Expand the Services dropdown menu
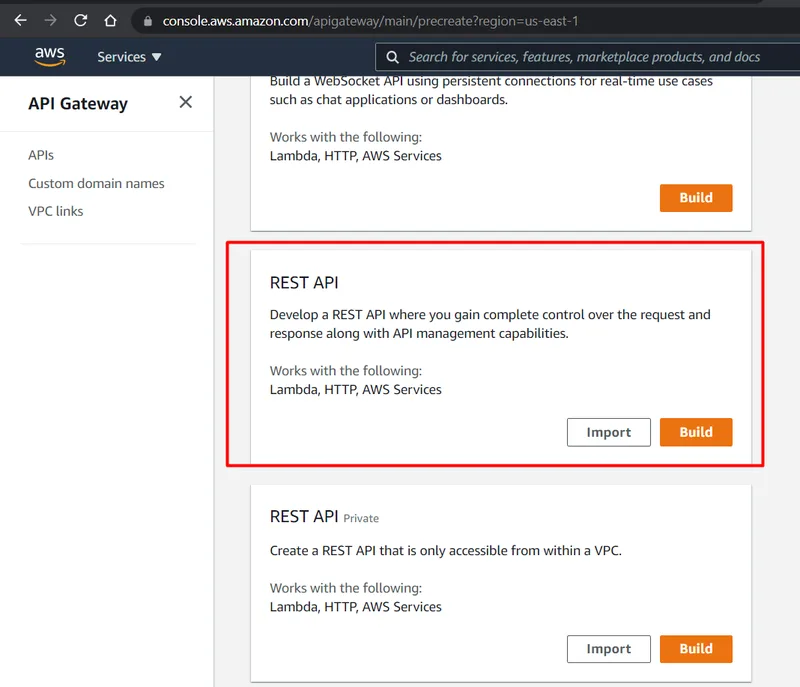 [x=129, y=57]
